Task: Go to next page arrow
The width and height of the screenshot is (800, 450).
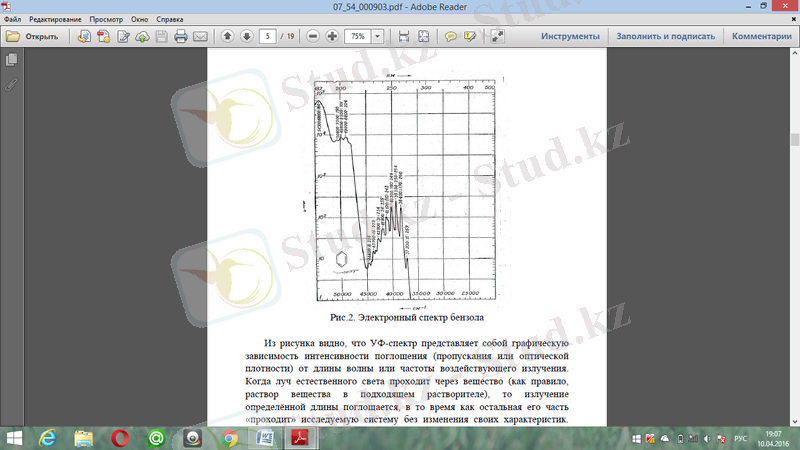Action: tap(247, 36)
